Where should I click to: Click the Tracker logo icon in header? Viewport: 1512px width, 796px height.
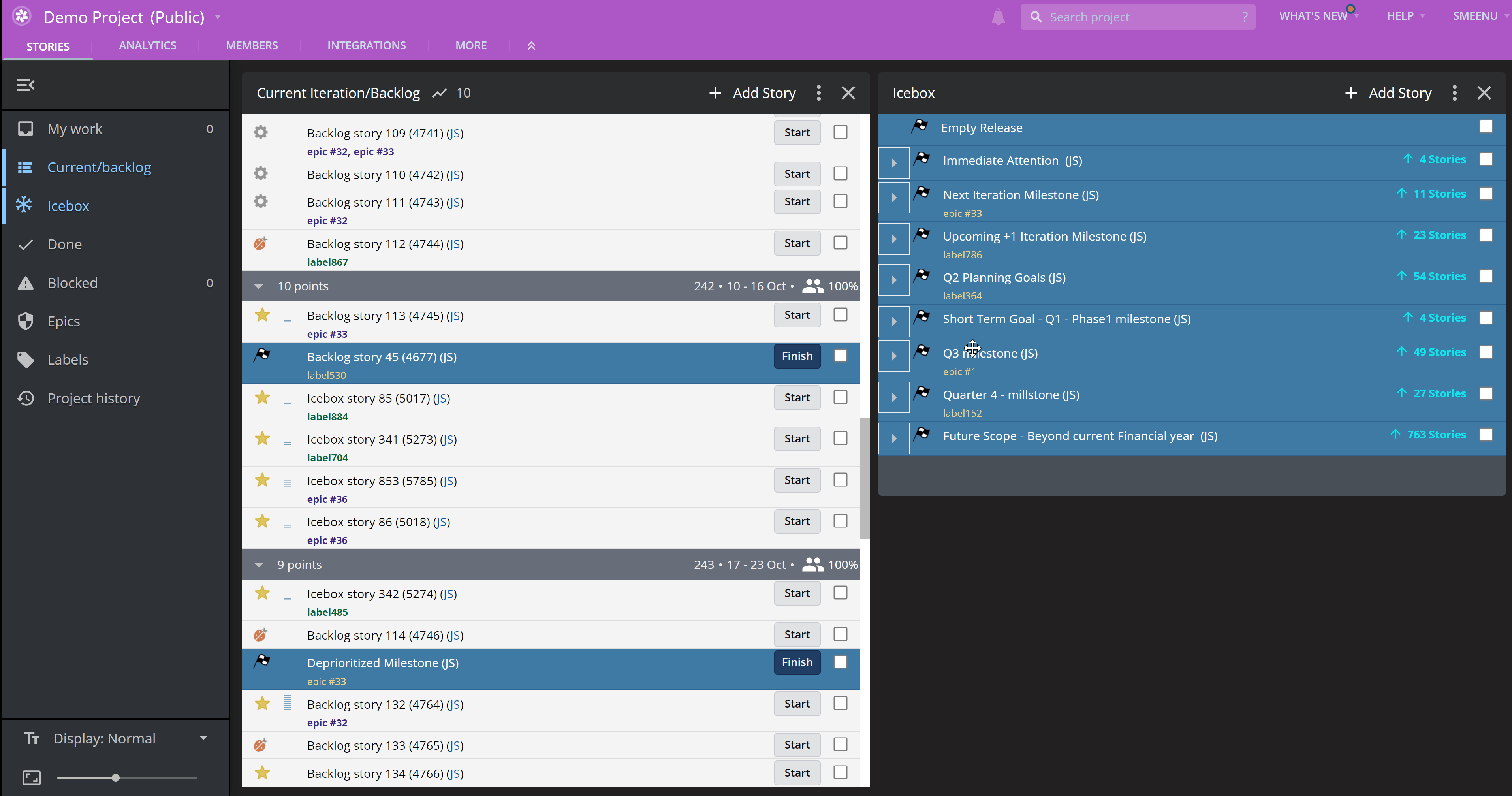[x=22, y=16]
